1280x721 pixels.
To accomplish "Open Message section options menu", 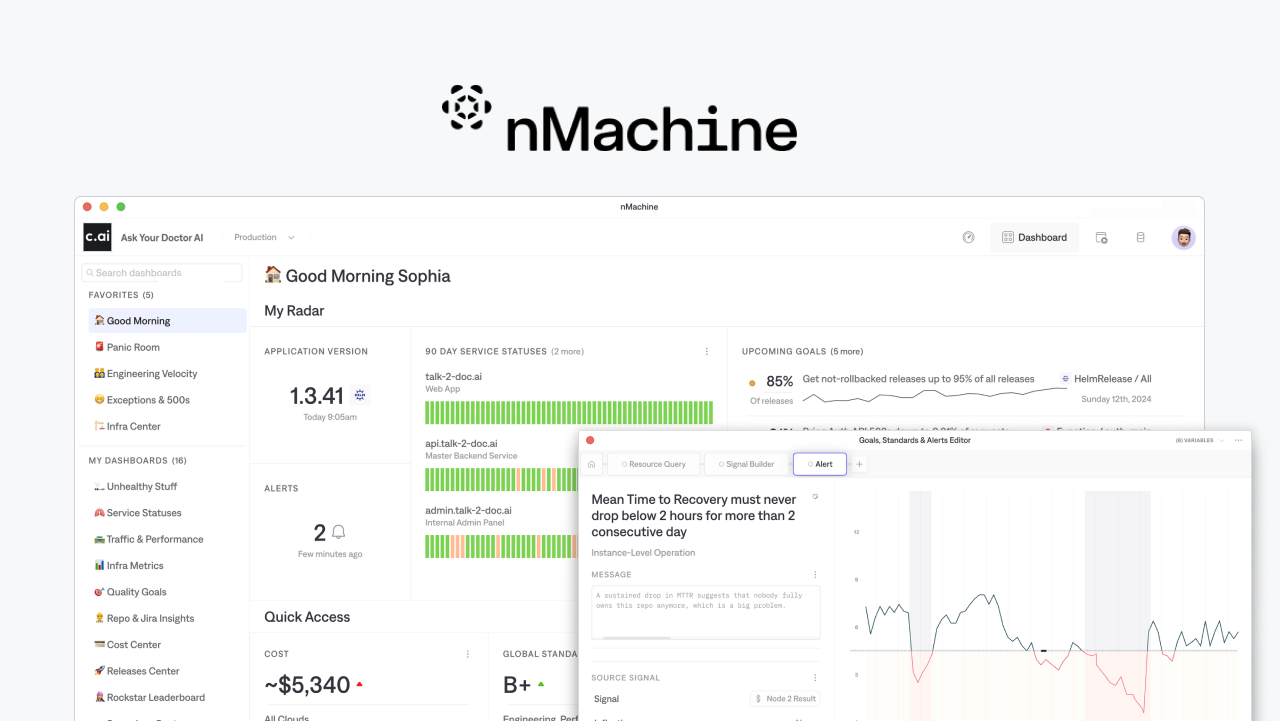I will tap(815, 574).
